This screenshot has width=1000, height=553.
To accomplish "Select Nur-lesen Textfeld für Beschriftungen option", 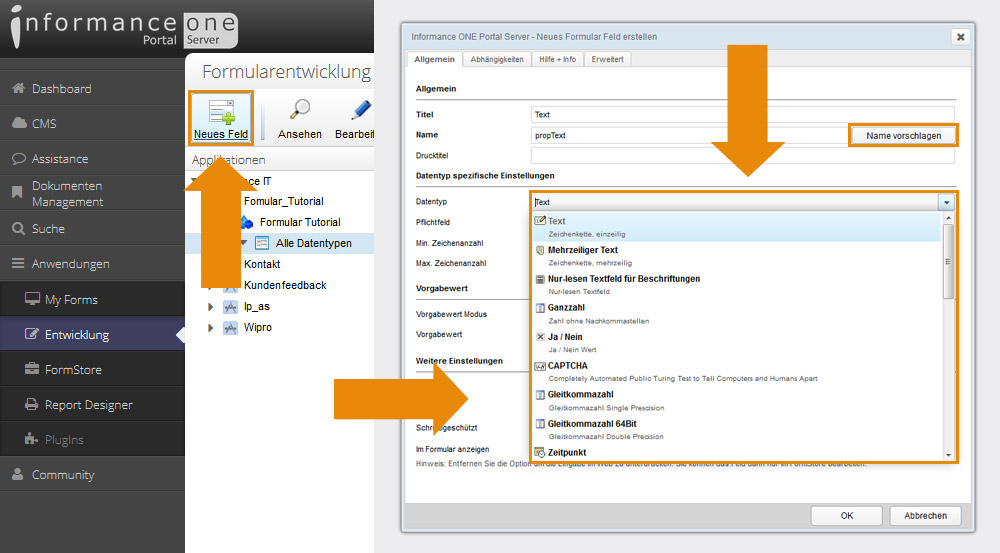I will click(737, 284).
